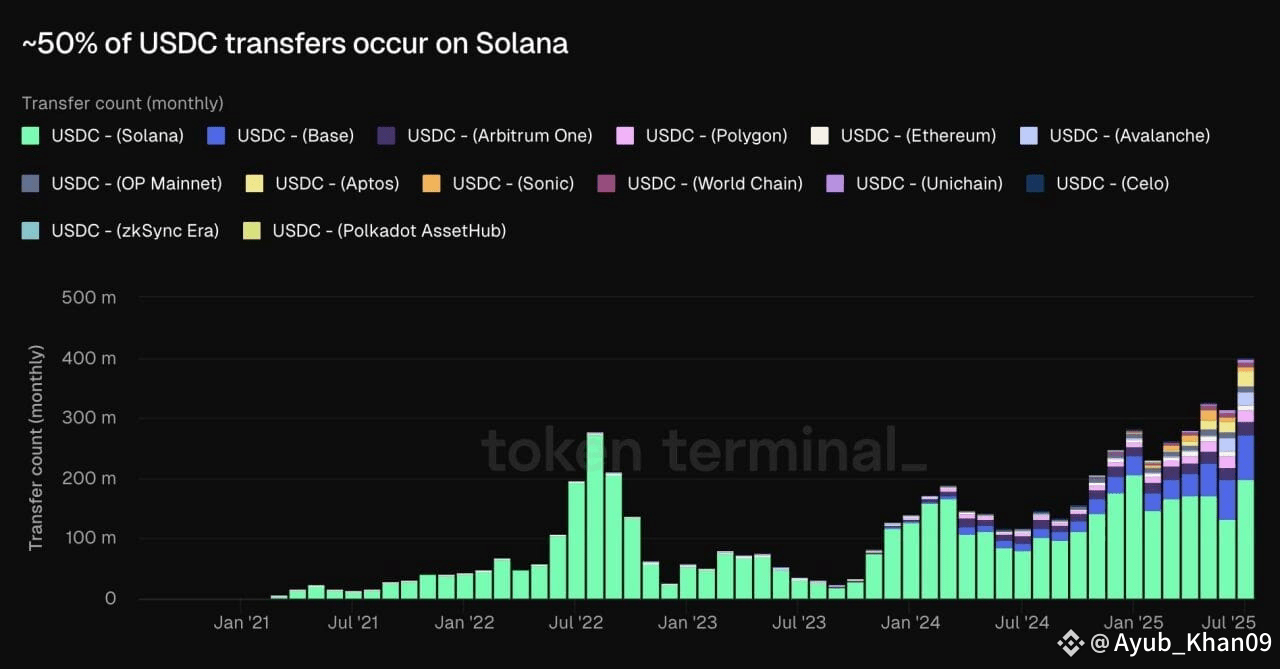Select the USDC - (Polkadot AssetHub) legend label

click(390, 231)
